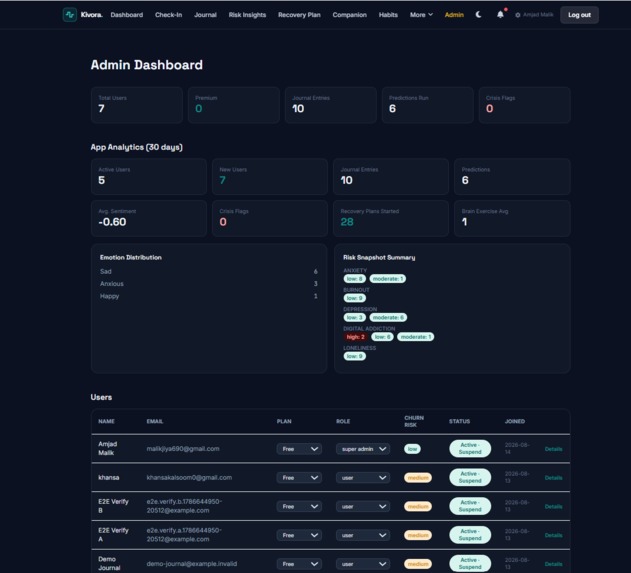This screenshot has height=573, width=631.
Task: Click the CHURN RISK column header
Action: [x=414, y=421]
